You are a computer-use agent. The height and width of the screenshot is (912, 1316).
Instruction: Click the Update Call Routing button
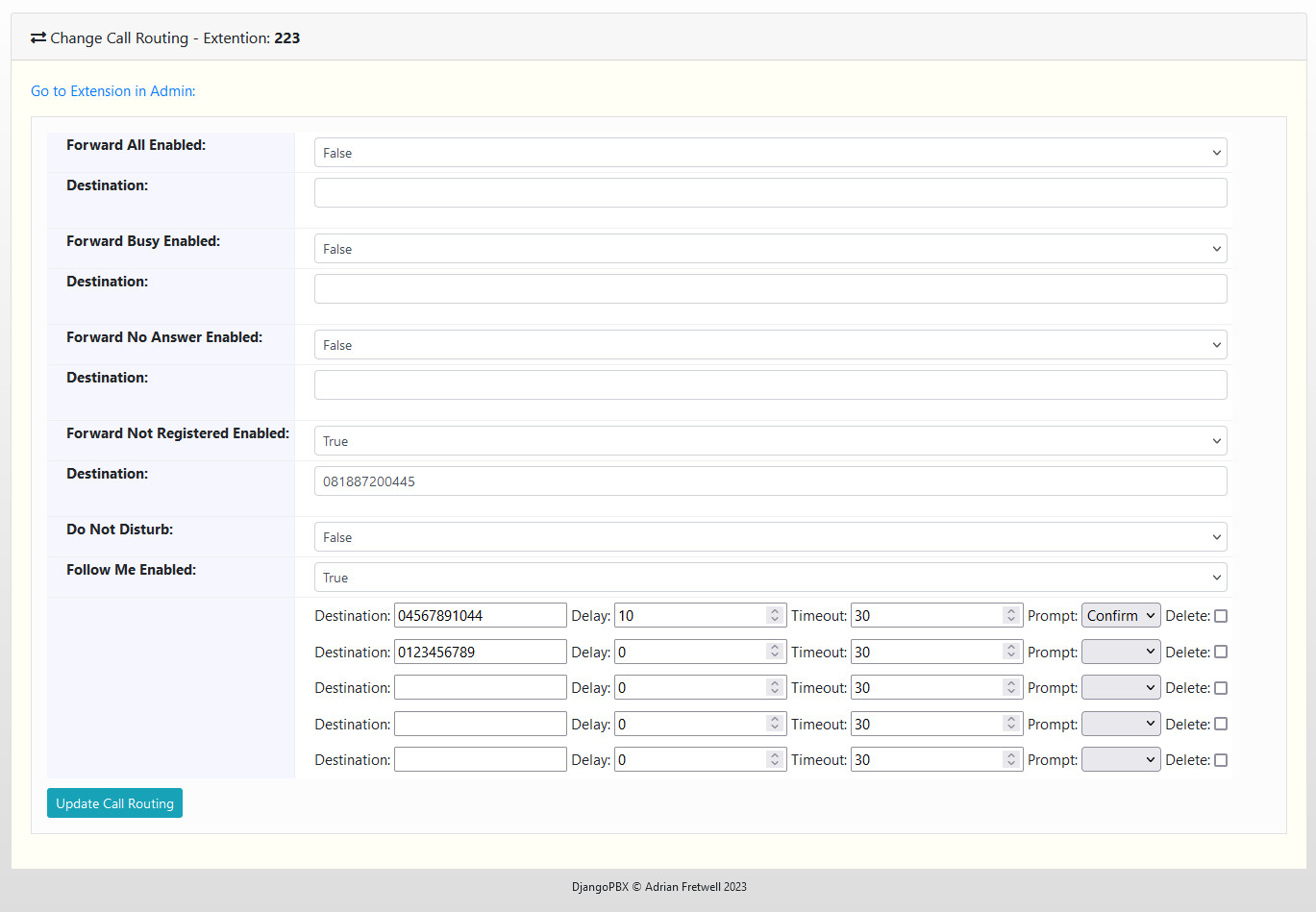coord(114,803)
